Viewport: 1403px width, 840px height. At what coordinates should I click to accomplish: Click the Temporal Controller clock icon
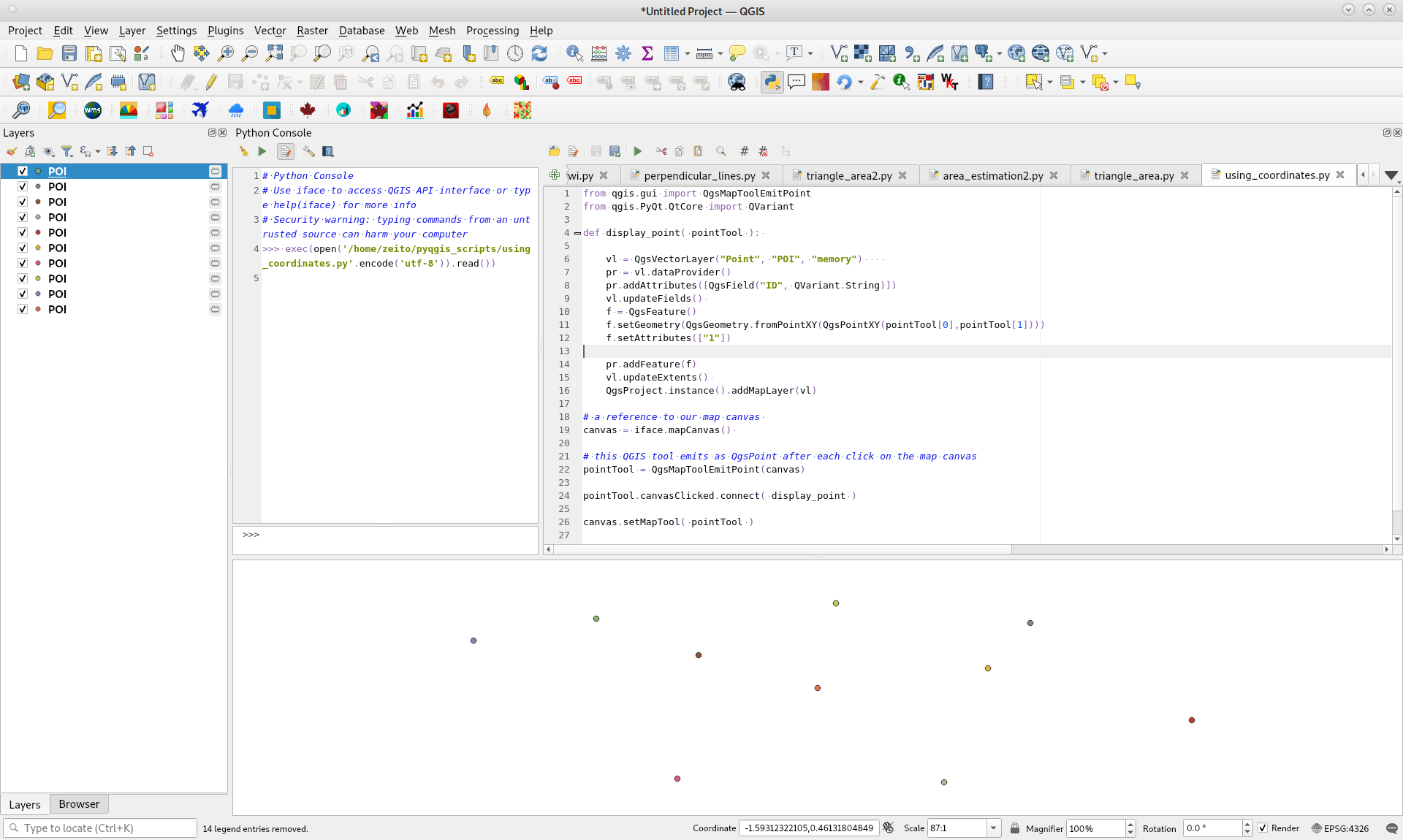[x=515, y=53]
